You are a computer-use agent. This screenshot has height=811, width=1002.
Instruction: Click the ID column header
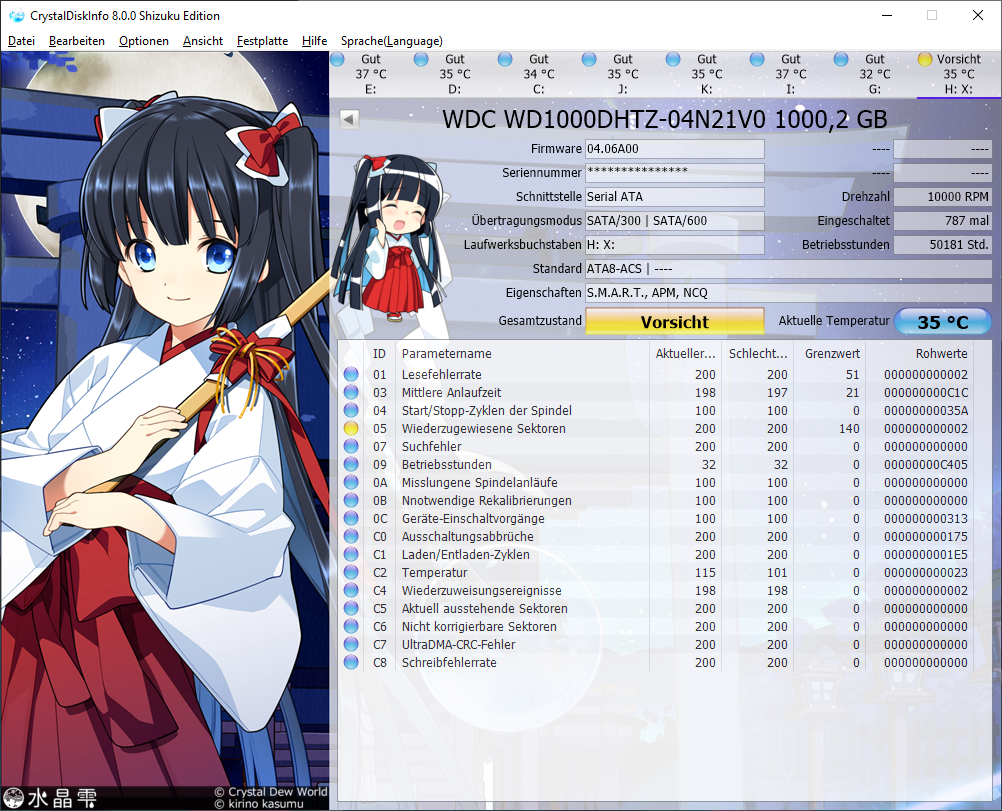click(380, 353)
